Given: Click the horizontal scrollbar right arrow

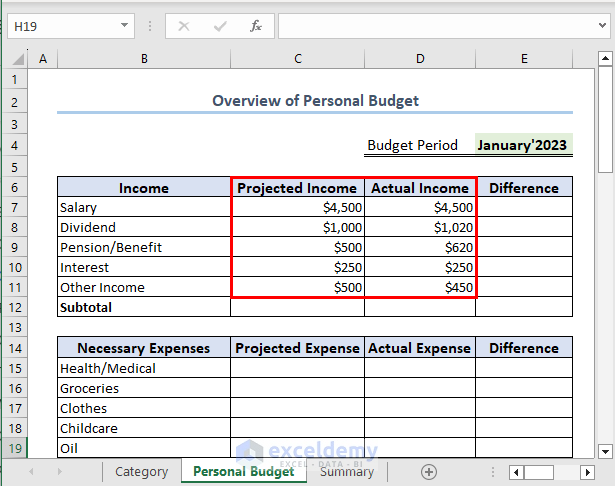Looking at the screenshot, I should [587, 472].
